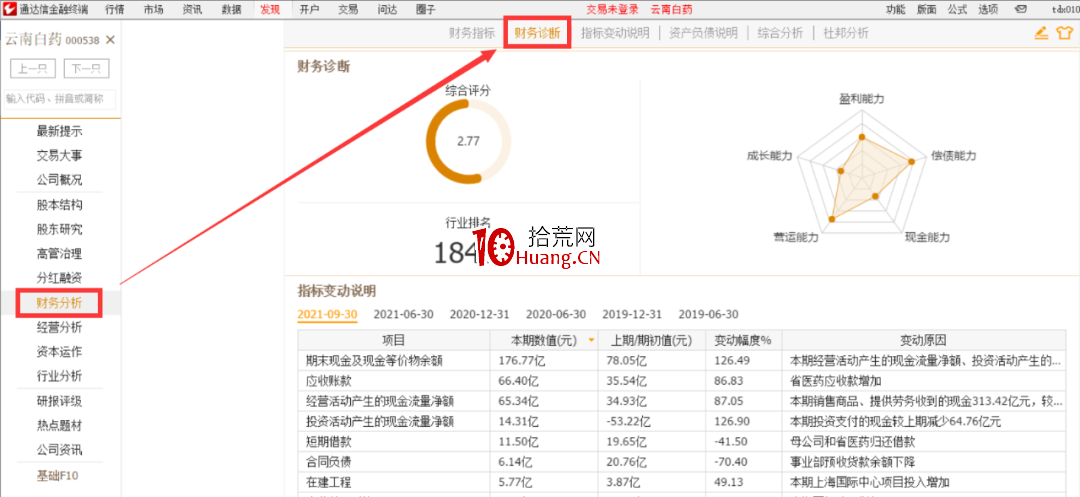This screenshot has height=497, width=1080.
Task: Open the 数据 menu
Action: (x=231, y=10)
